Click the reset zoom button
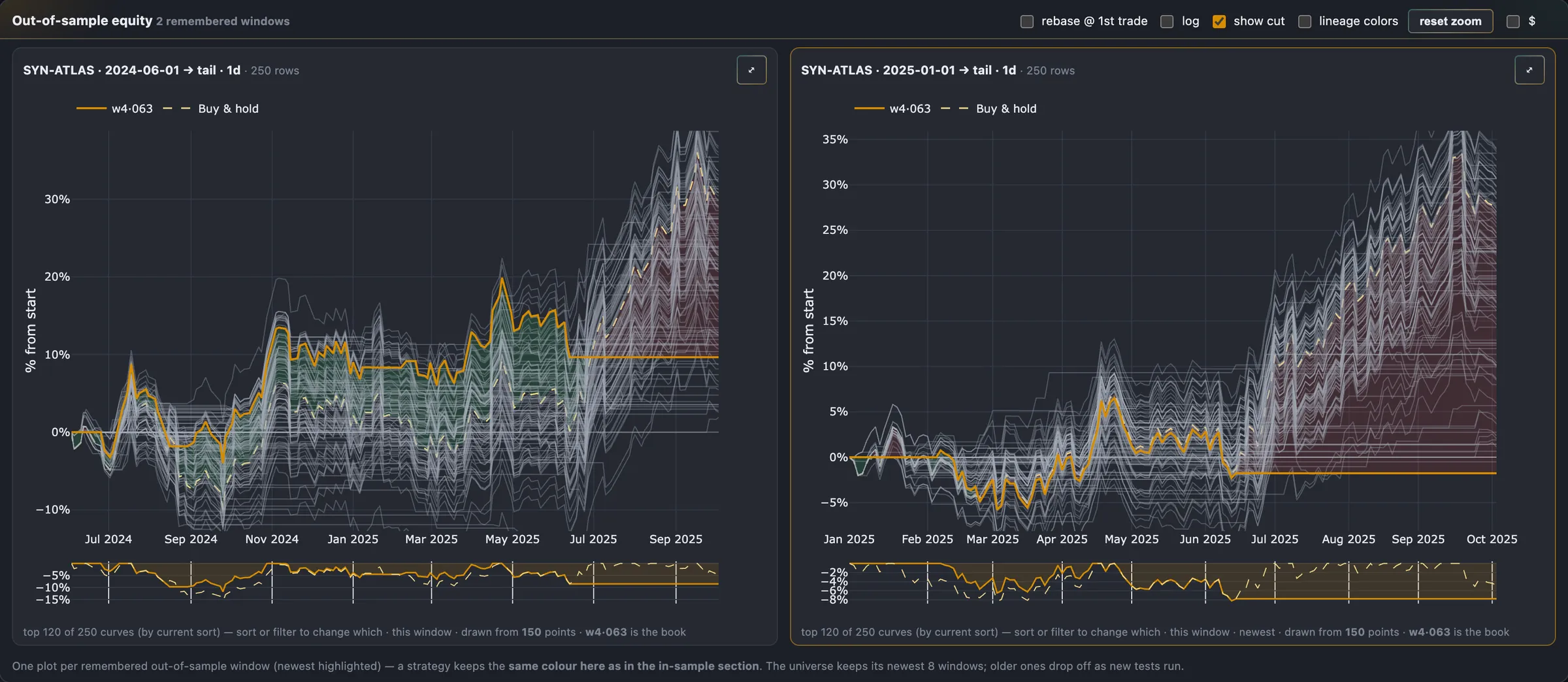Viewport: 1568px width, 682px height. point(1450,21)
